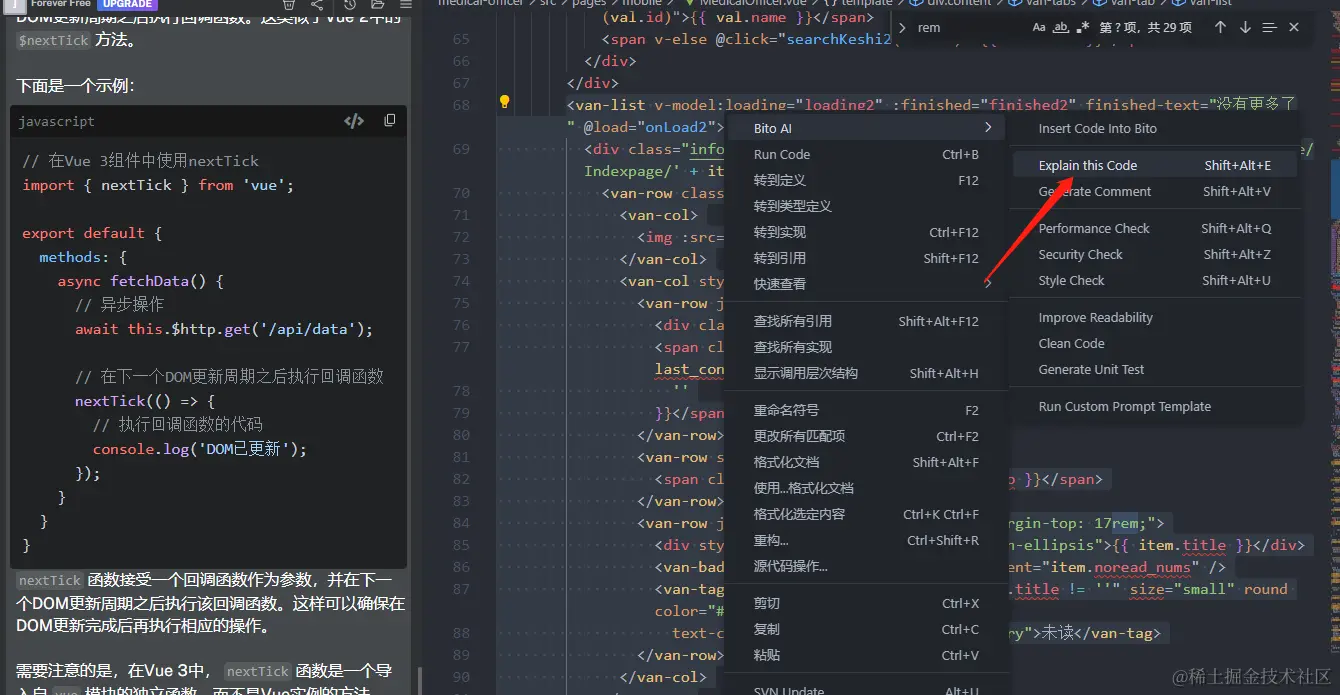Click 'console.log' line in the code block
The width and height of the screenshot is (1340, 695).
click(x=200, y=449)
